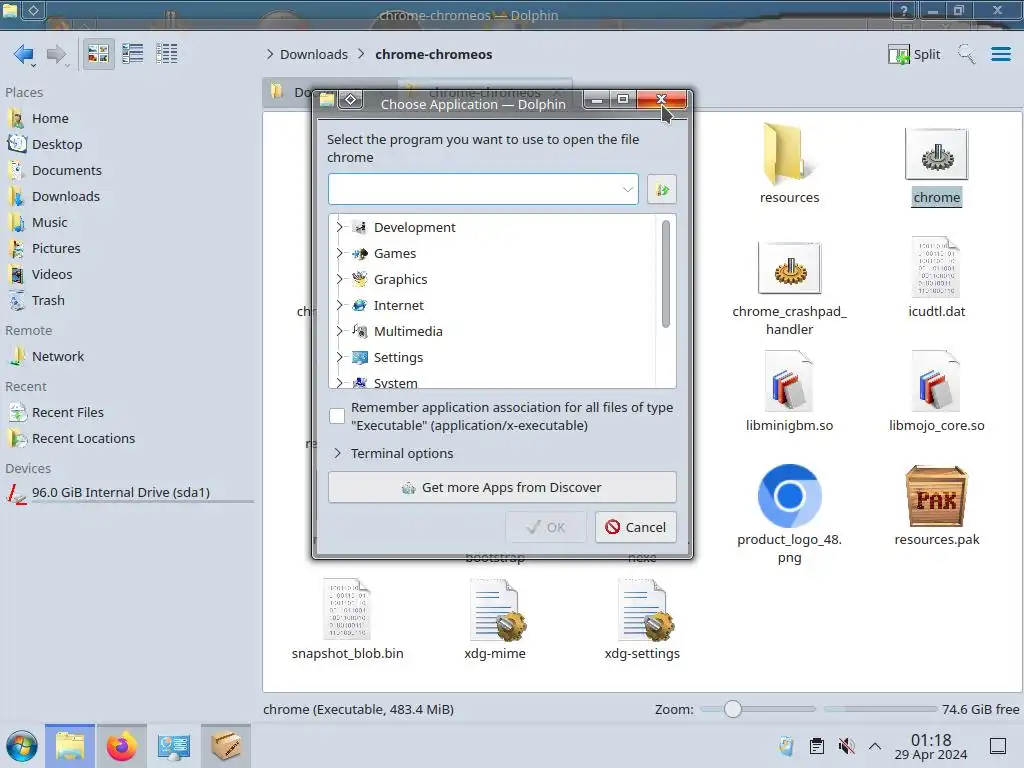Open Dolphin file manager taskbar entry
The width and height of the screenshot is (1024, 768).
click(x=70, y=746)
